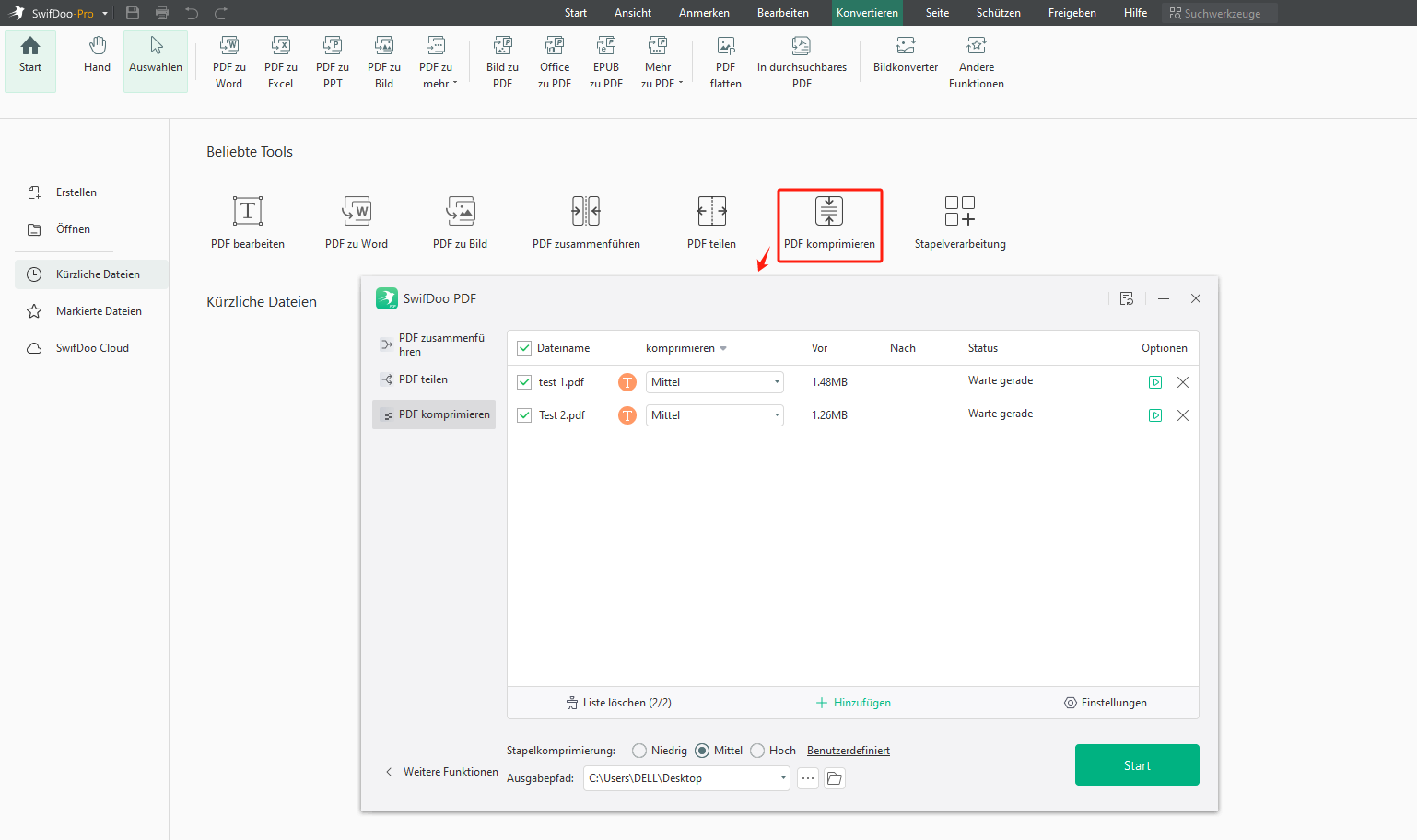The width and height of the screenshot is (1417, 840).
Task: Open compression level dropdown for Test 2.pdf
Action: coord(715,415)
